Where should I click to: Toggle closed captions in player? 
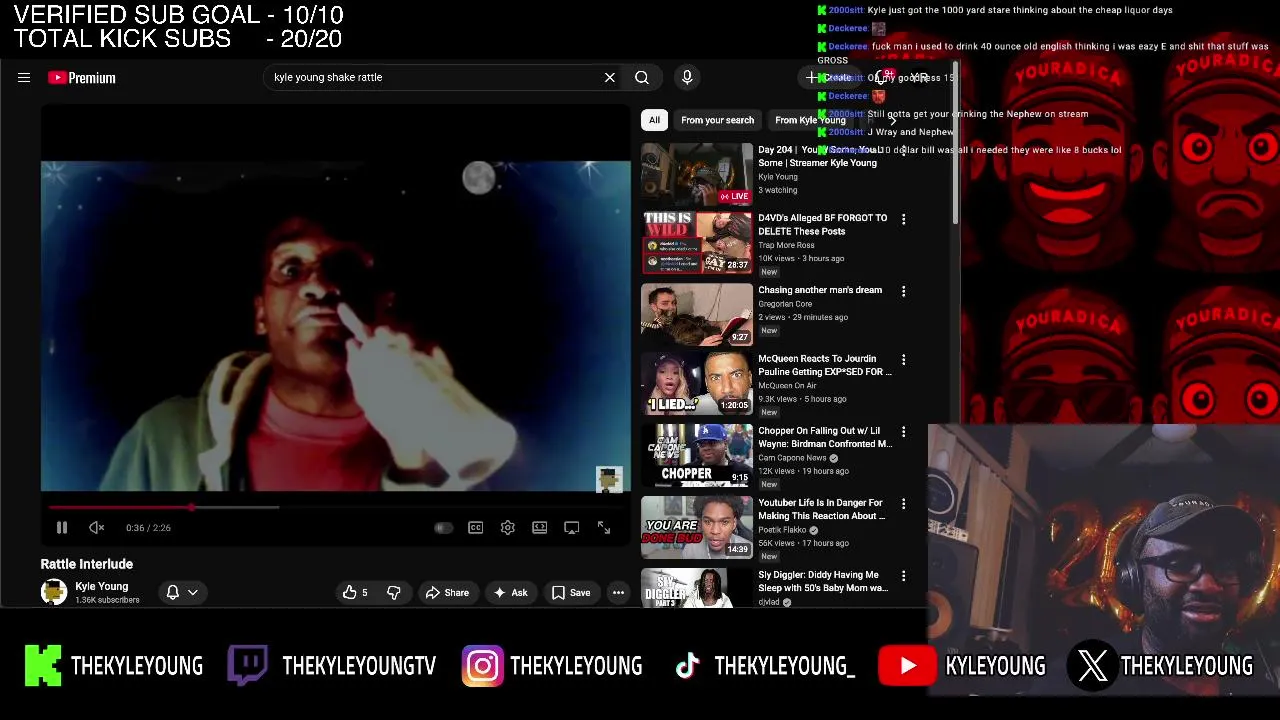[476, 528]
